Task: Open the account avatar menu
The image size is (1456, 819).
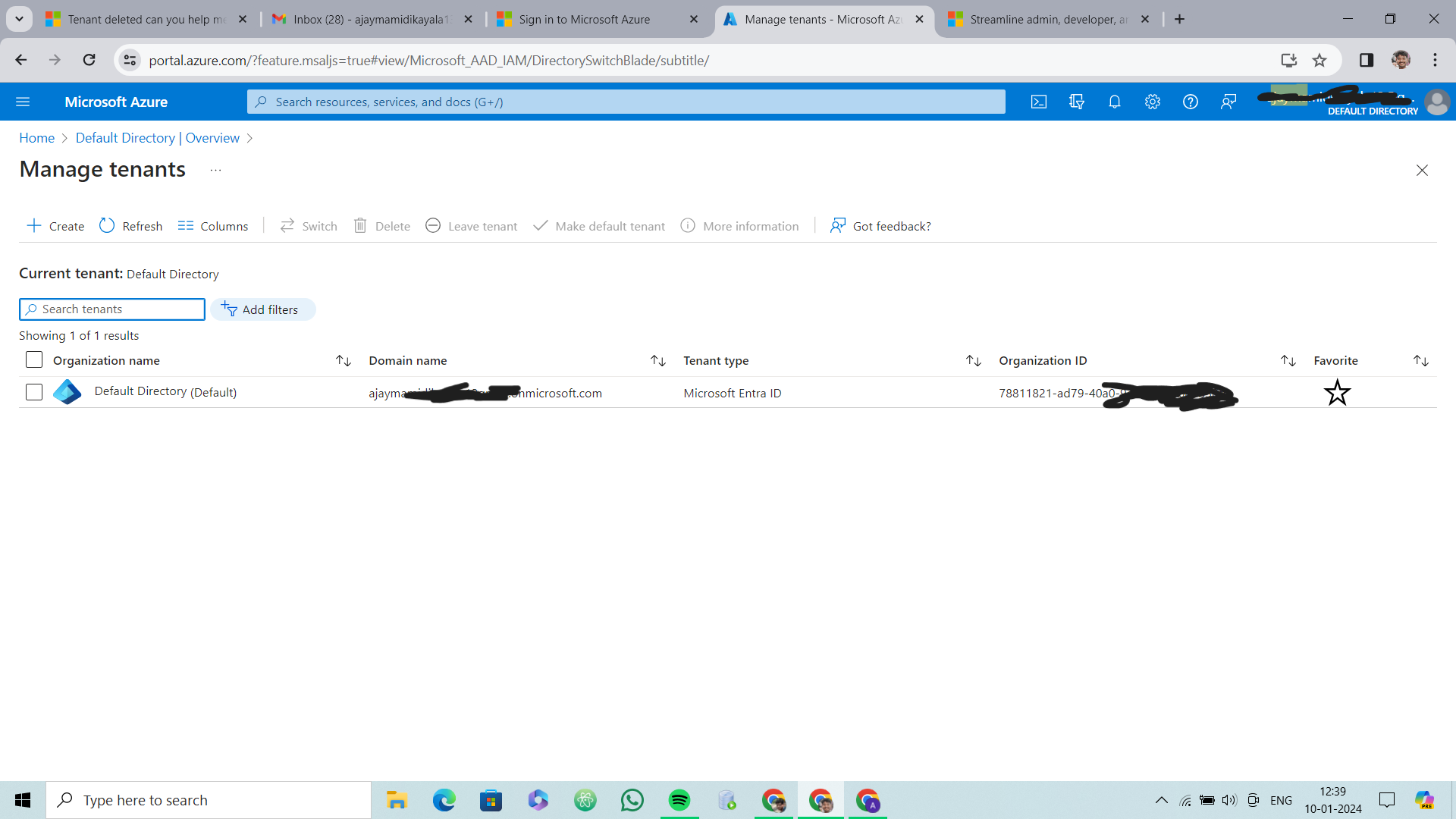Action: (1437, 102)
